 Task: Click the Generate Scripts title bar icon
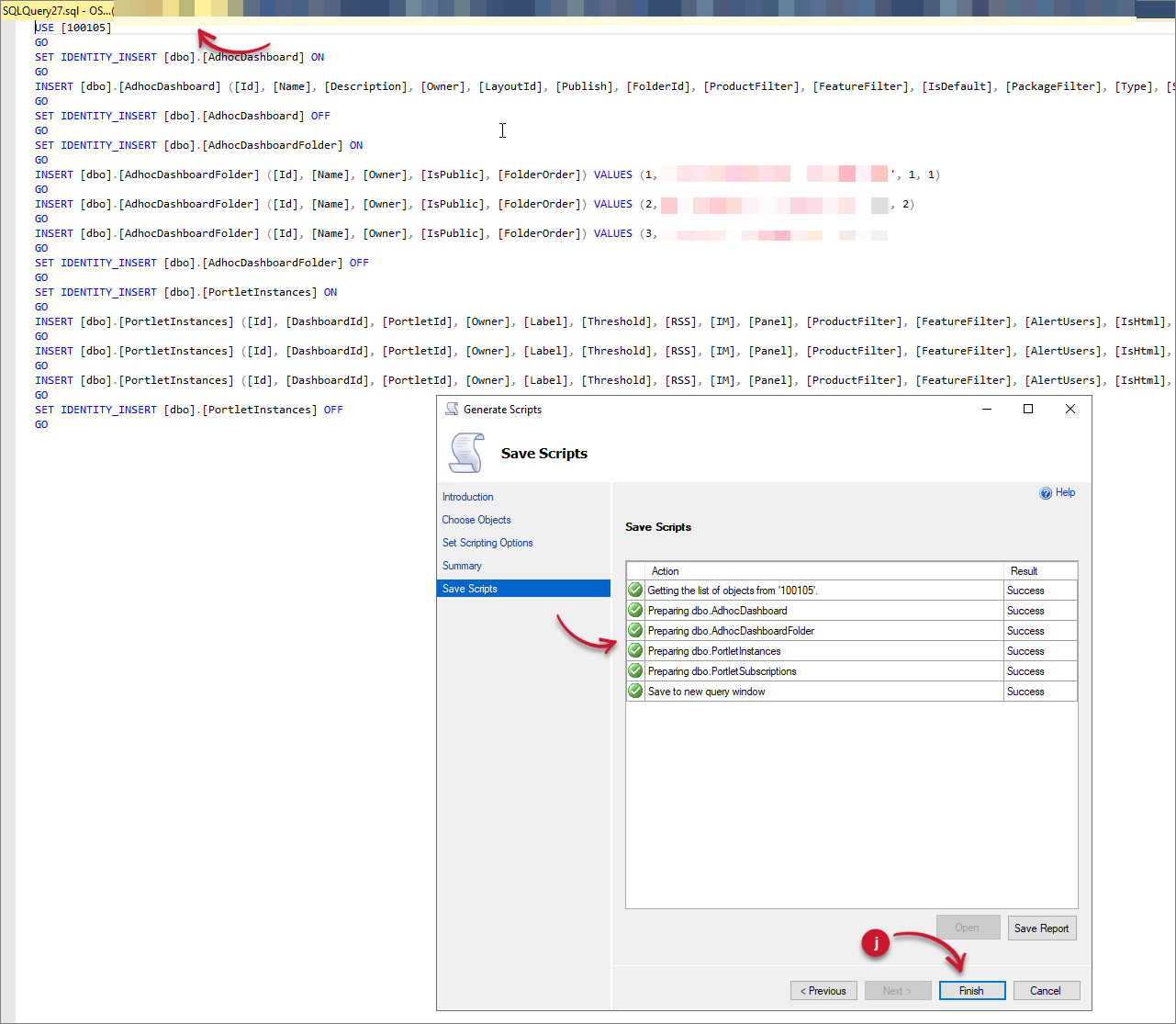click(x=451, y=409)
